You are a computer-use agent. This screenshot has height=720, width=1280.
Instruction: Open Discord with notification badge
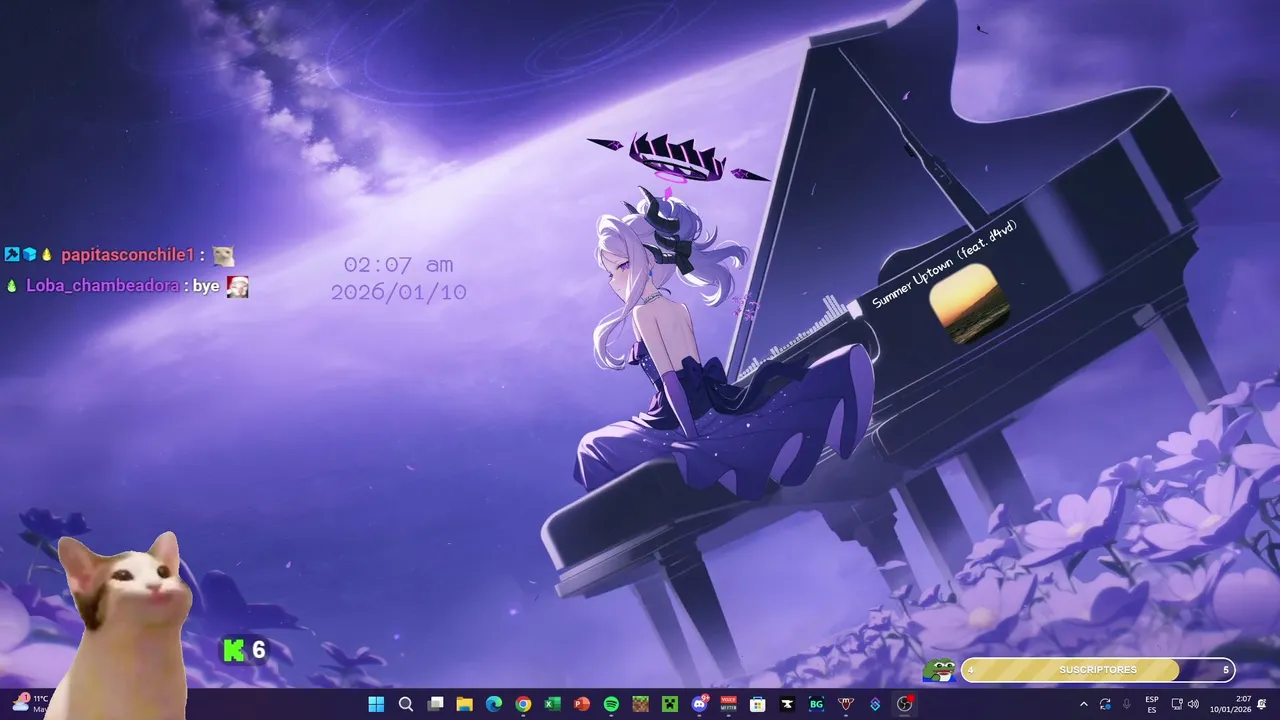click(699, 704)
